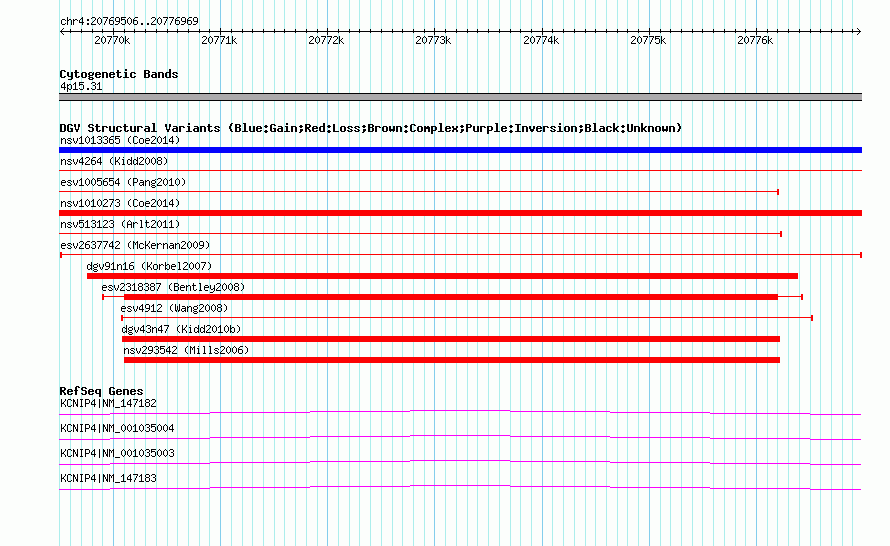Image resolution: width=890 pixels, height=546 pixels.
Task: Click the 20776k ruler tick label
Action: point(755,40)
